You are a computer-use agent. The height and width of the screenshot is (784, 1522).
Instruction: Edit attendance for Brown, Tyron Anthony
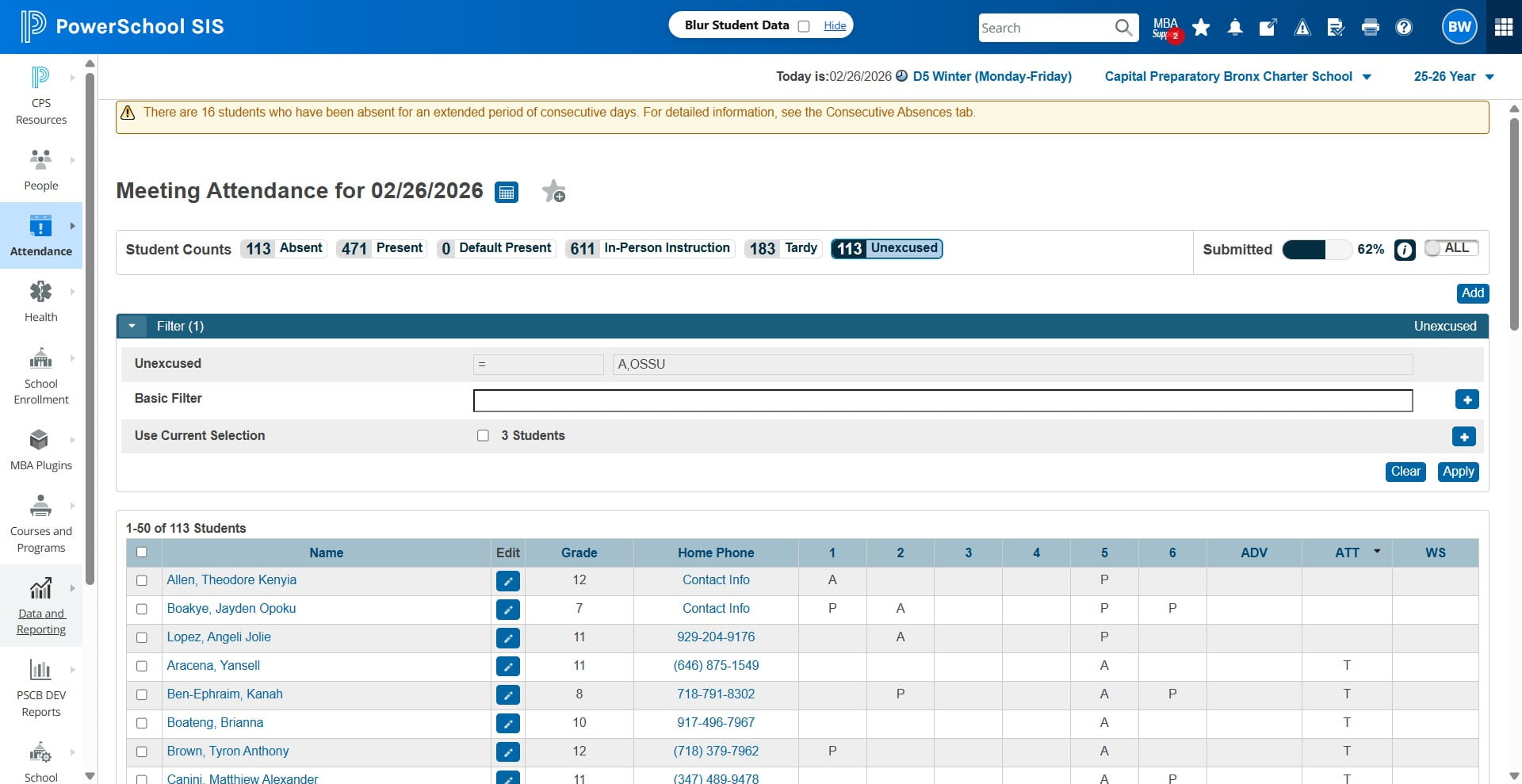pos(508,752)
